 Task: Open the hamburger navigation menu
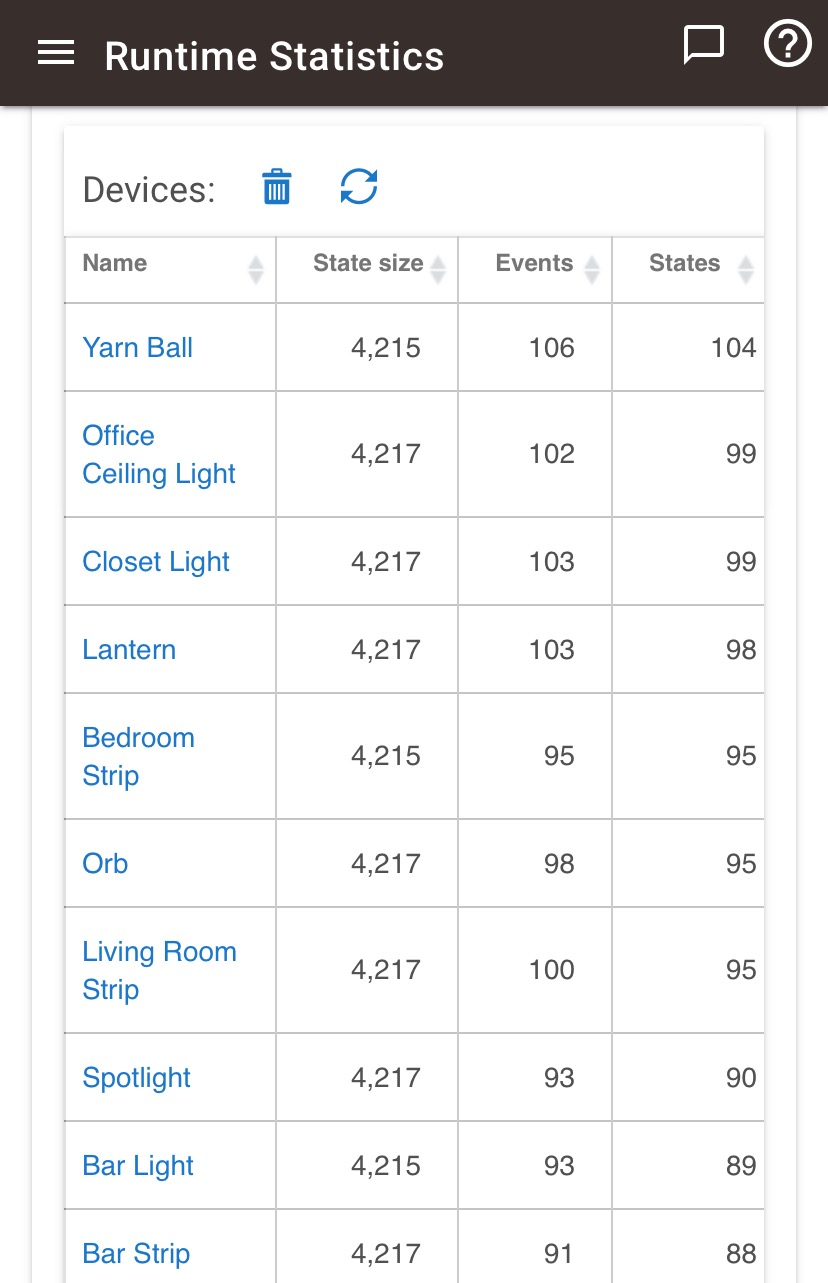pos(56,54)
